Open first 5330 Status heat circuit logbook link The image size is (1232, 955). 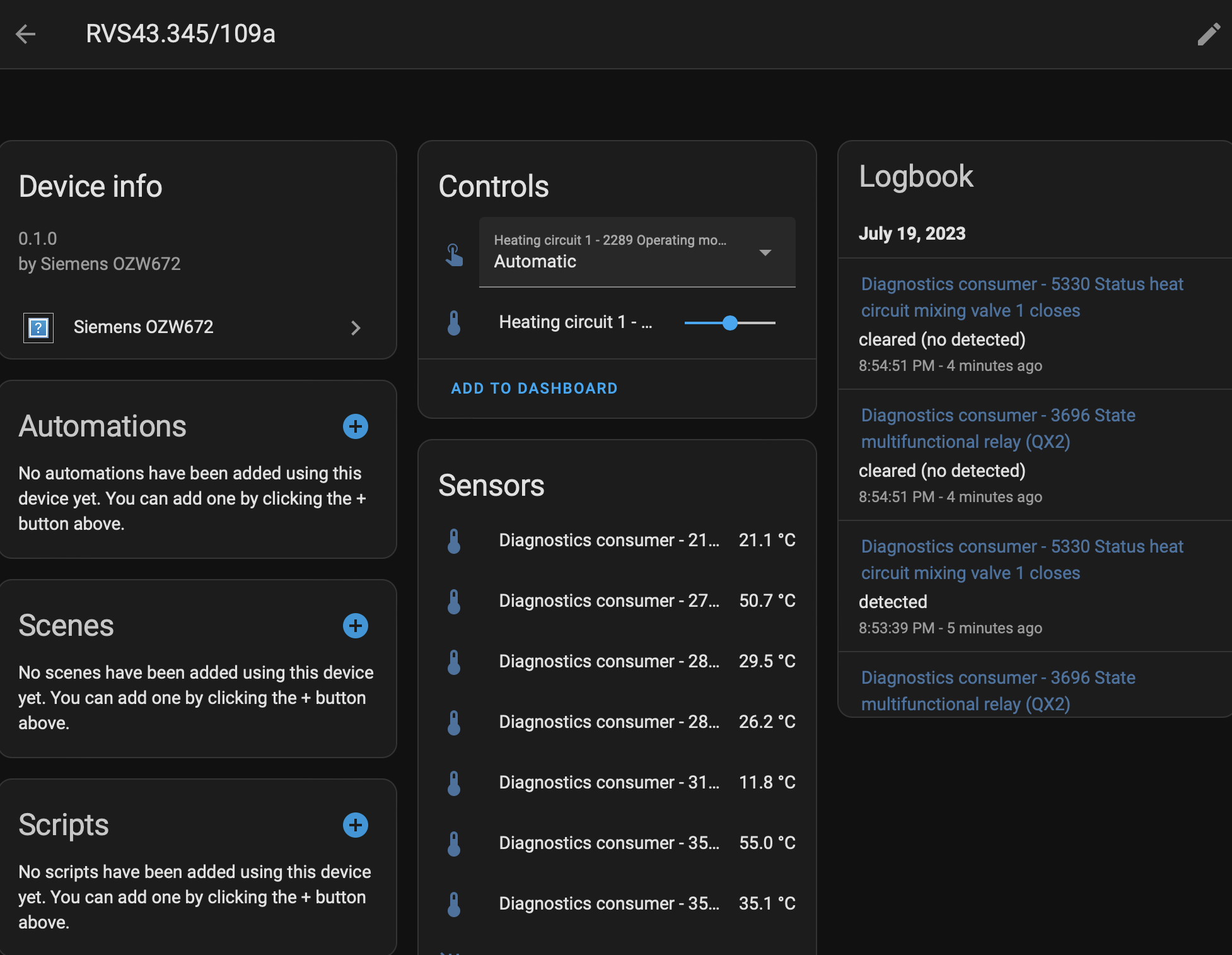coord(1021,297)
